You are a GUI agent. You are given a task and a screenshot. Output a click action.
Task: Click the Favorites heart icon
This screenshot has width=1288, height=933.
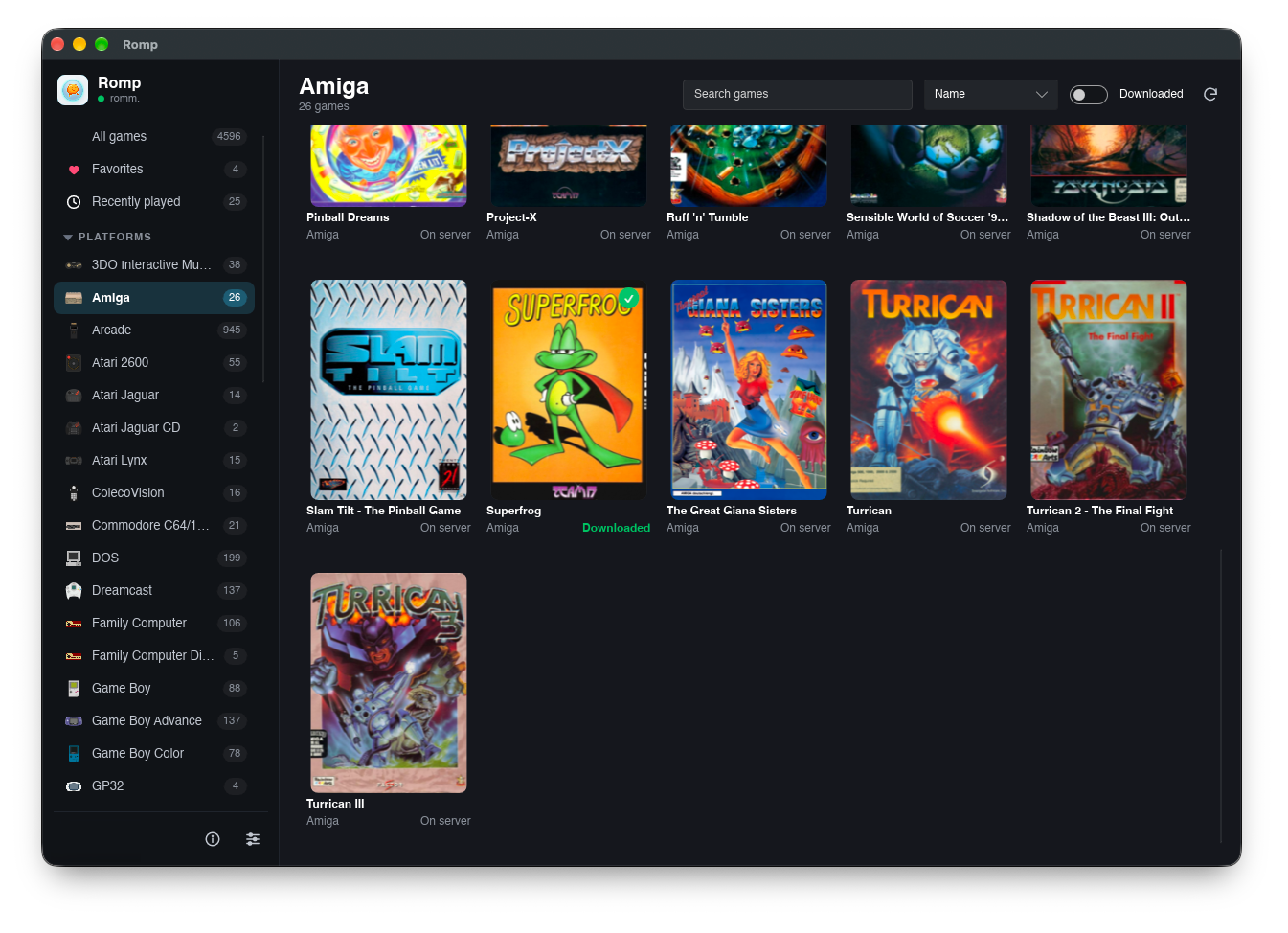tap(74, 170)
